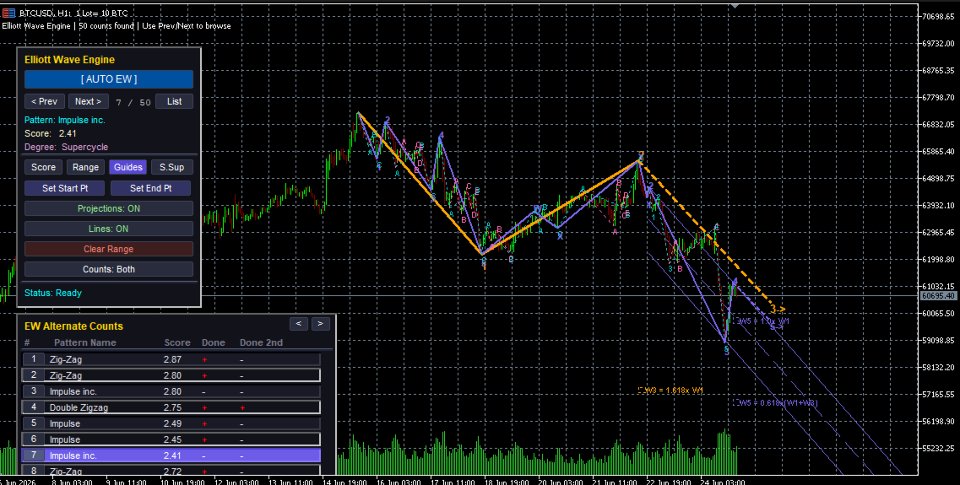
Task: Click the Pattern Name column header
Action: [84, 343]
